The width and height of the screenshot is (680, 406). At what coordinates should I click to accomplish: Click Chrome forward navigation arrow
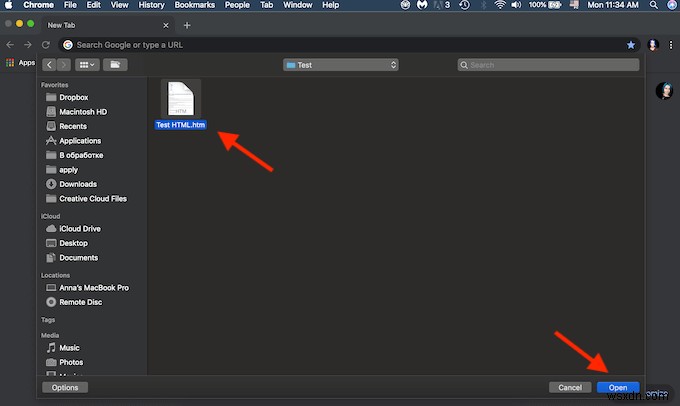pos(28,45)
